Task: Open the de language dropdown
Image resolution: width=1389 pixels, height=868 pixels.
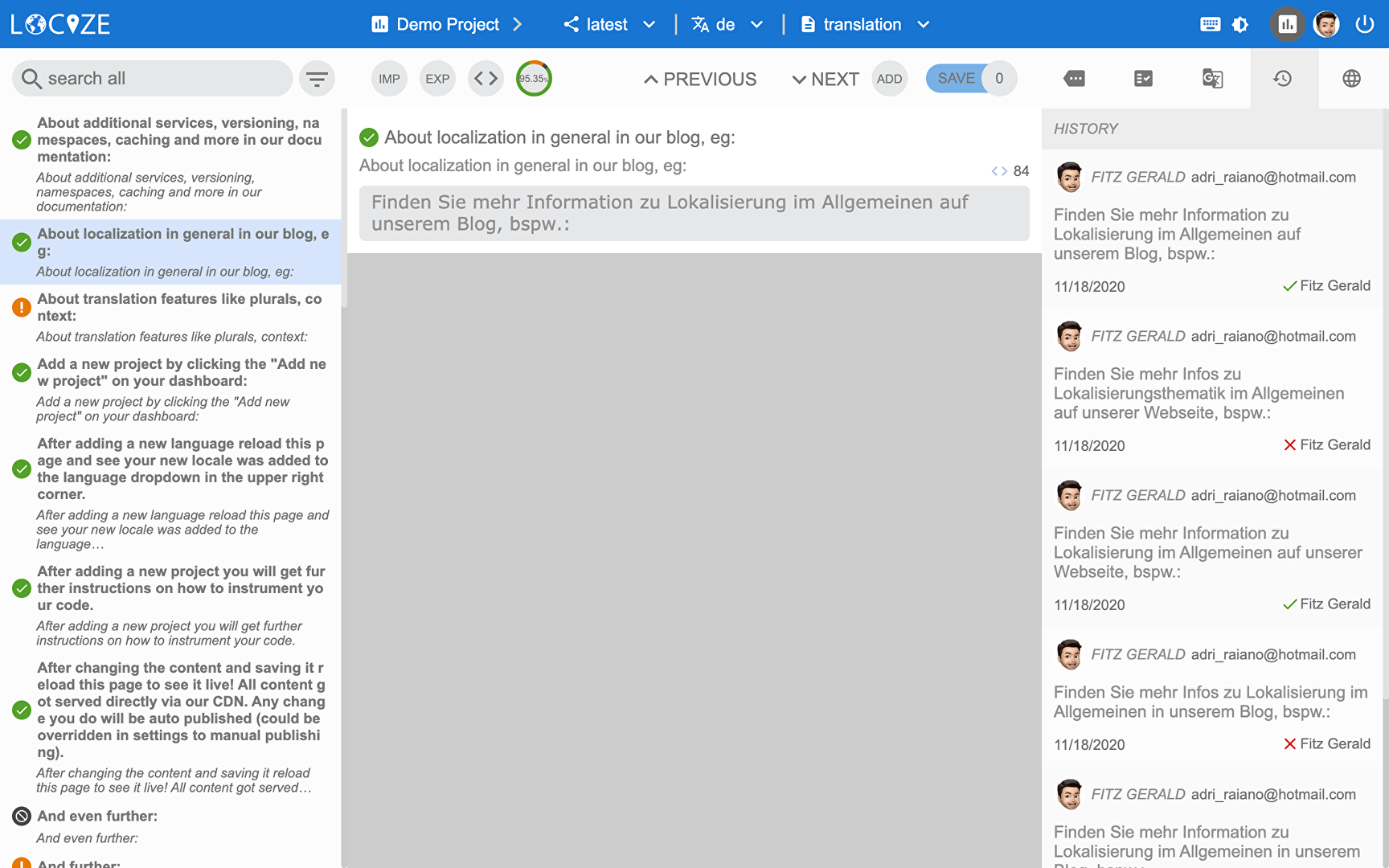Action: (727, 24)
